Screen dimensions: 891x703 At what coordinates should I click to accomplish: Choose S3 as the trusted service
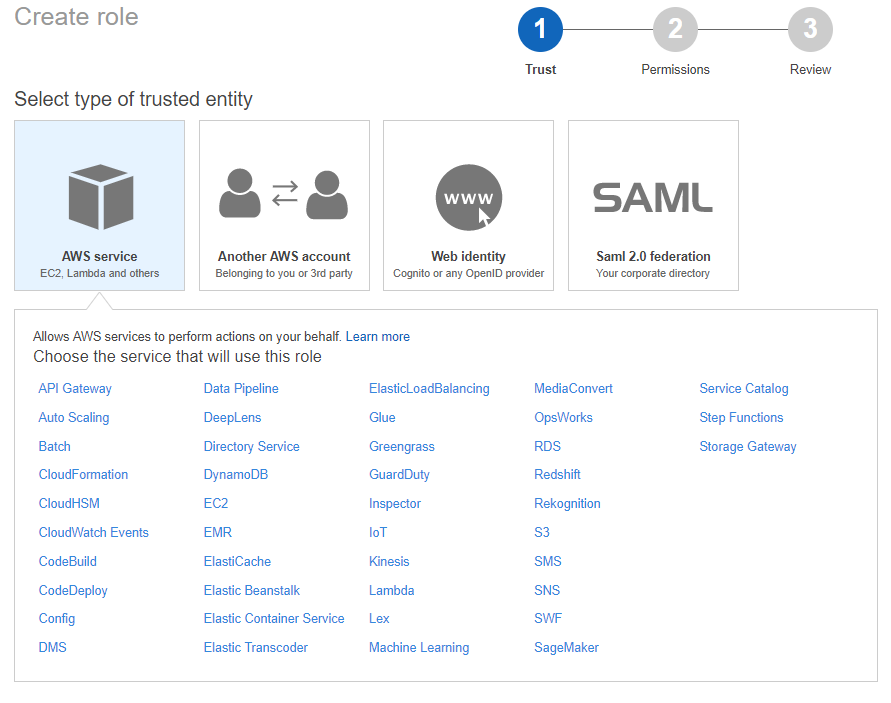point(542,533)
